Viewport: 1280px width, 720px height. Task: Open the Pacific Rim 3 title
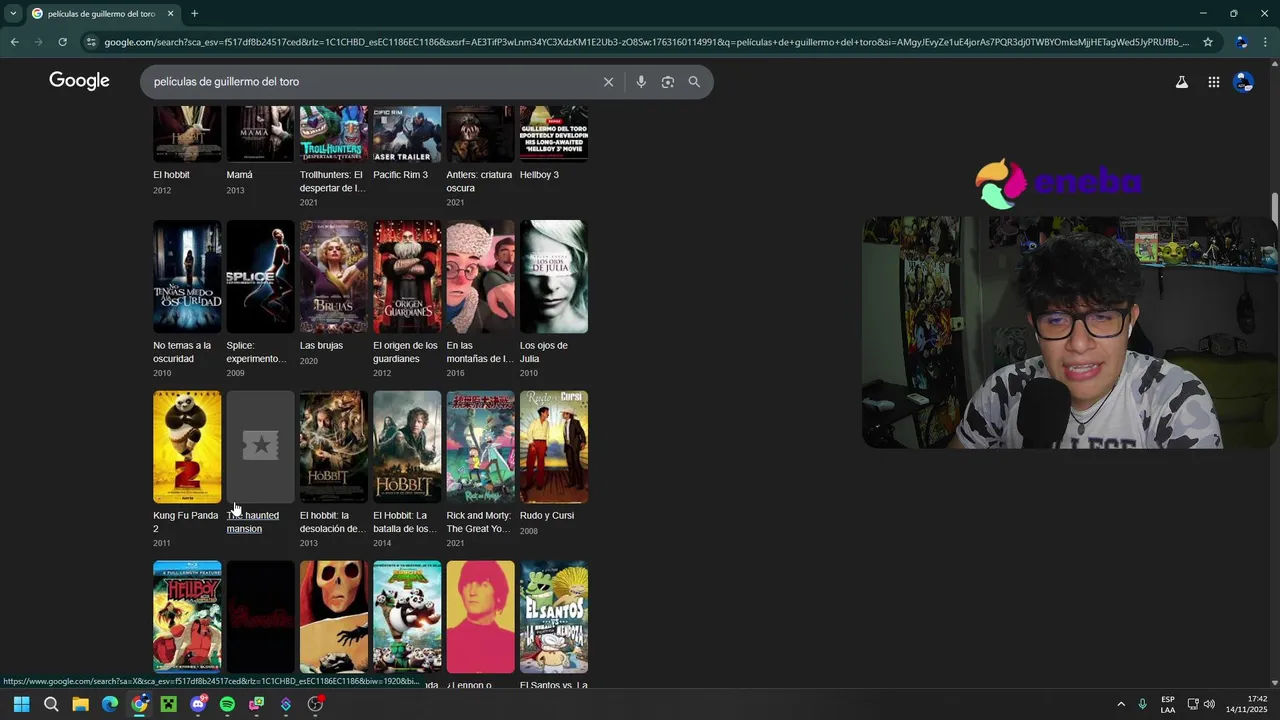tap(400, 175)
